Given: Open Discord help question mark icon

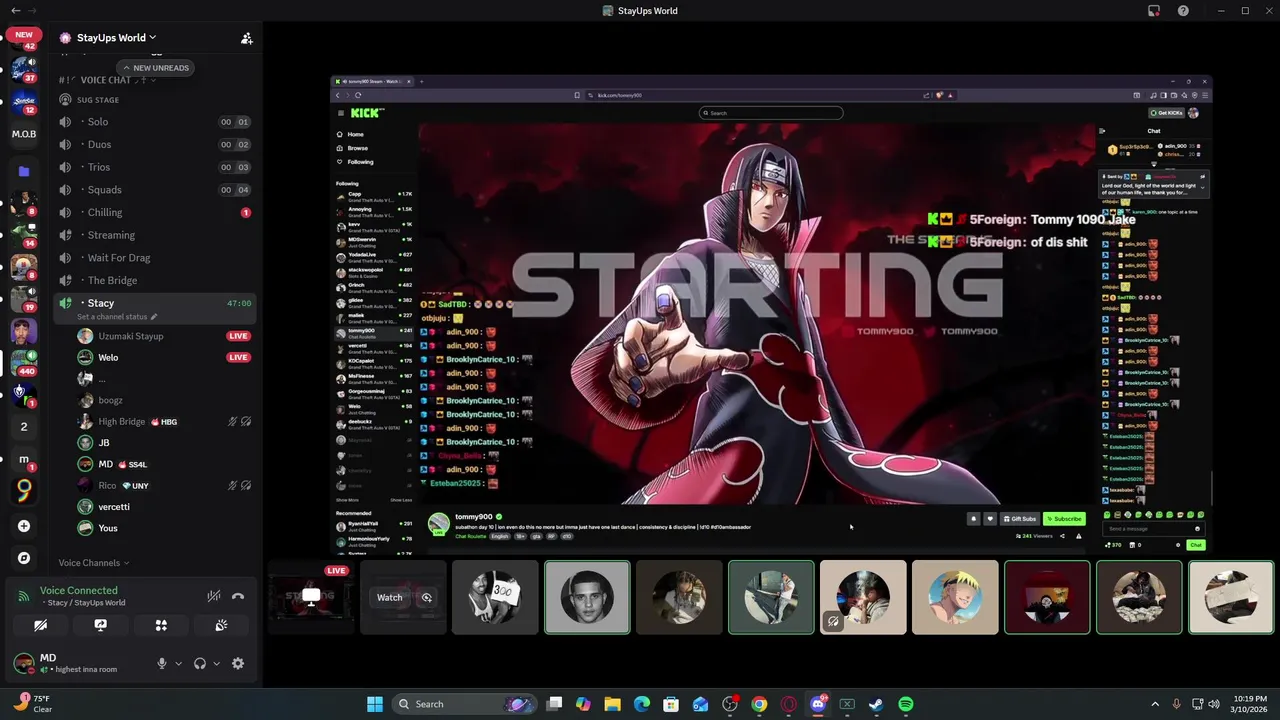Looking at the screenshot, I should (x=1183, y=11).
